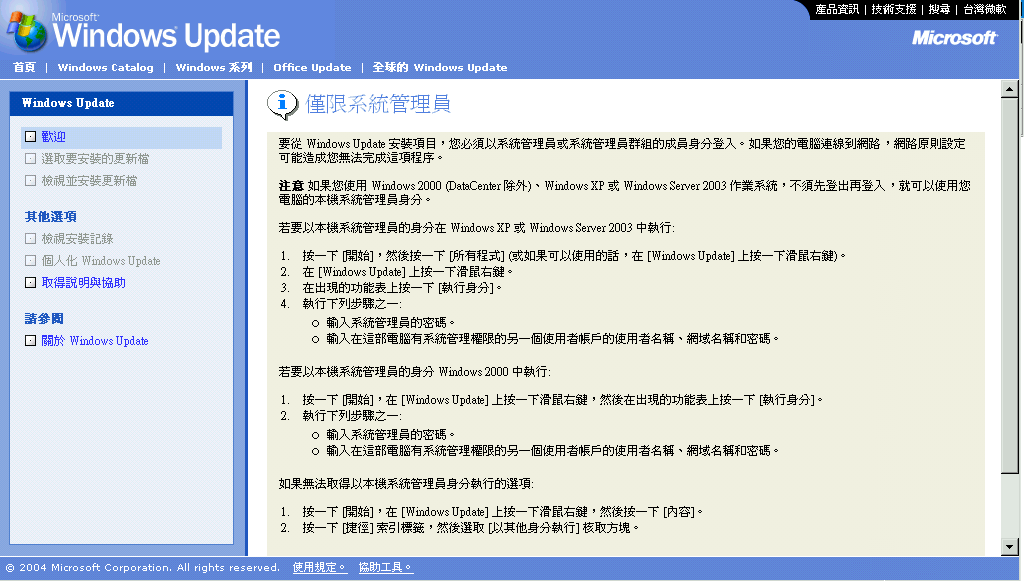Screen dimensions: 1024x581
Task: Open 使用規定 footer link
Action: (x=319, y=567)
